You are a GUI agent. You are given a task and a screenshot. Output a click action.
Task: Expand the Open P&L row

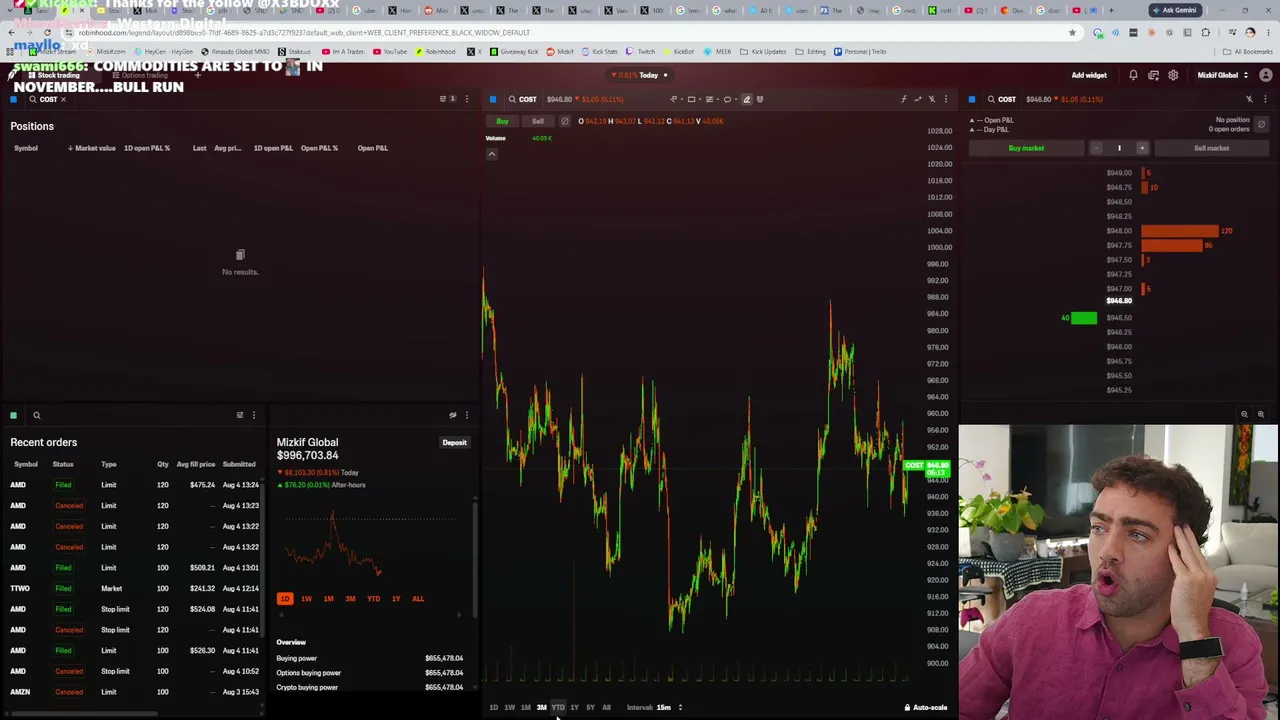992,120
